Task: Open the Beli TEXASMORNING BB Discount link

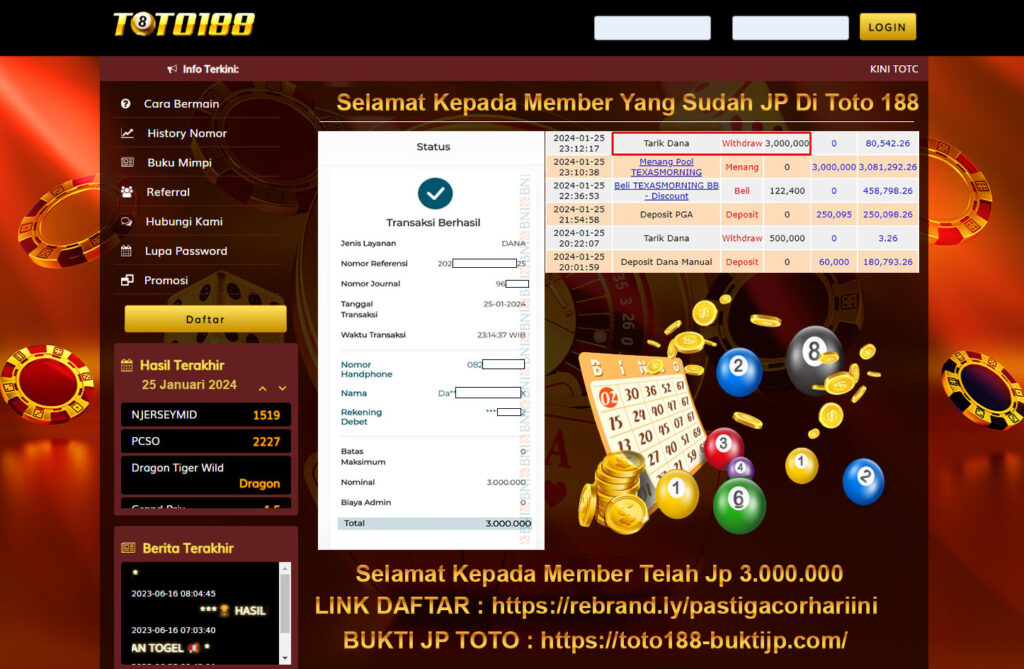Action: pos(666,190)
